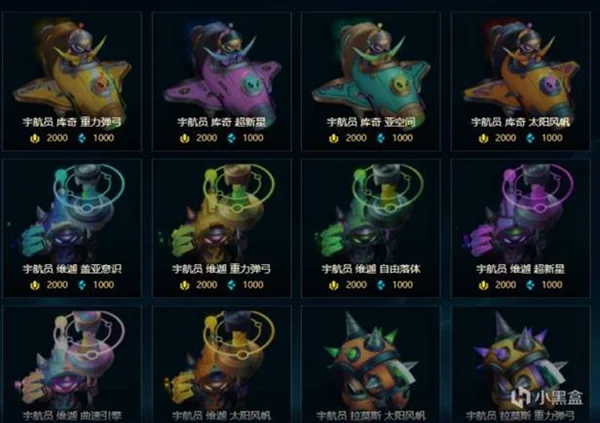The width and height of the screenshot is (600, 423).
Task: Click blue essence icon under 维迦 重力弹弓
Action: point(232,285)
